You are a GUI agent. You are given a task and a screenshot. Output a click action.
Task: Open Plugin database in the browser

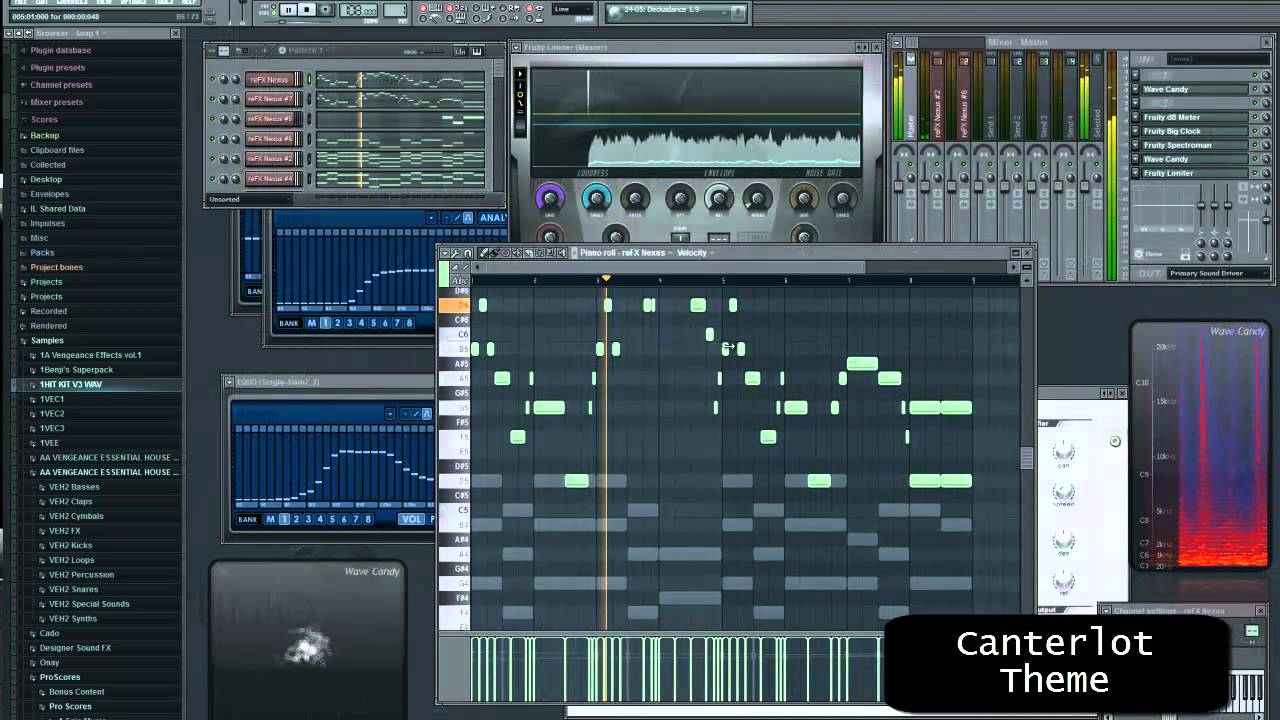[x=60, y=50]
